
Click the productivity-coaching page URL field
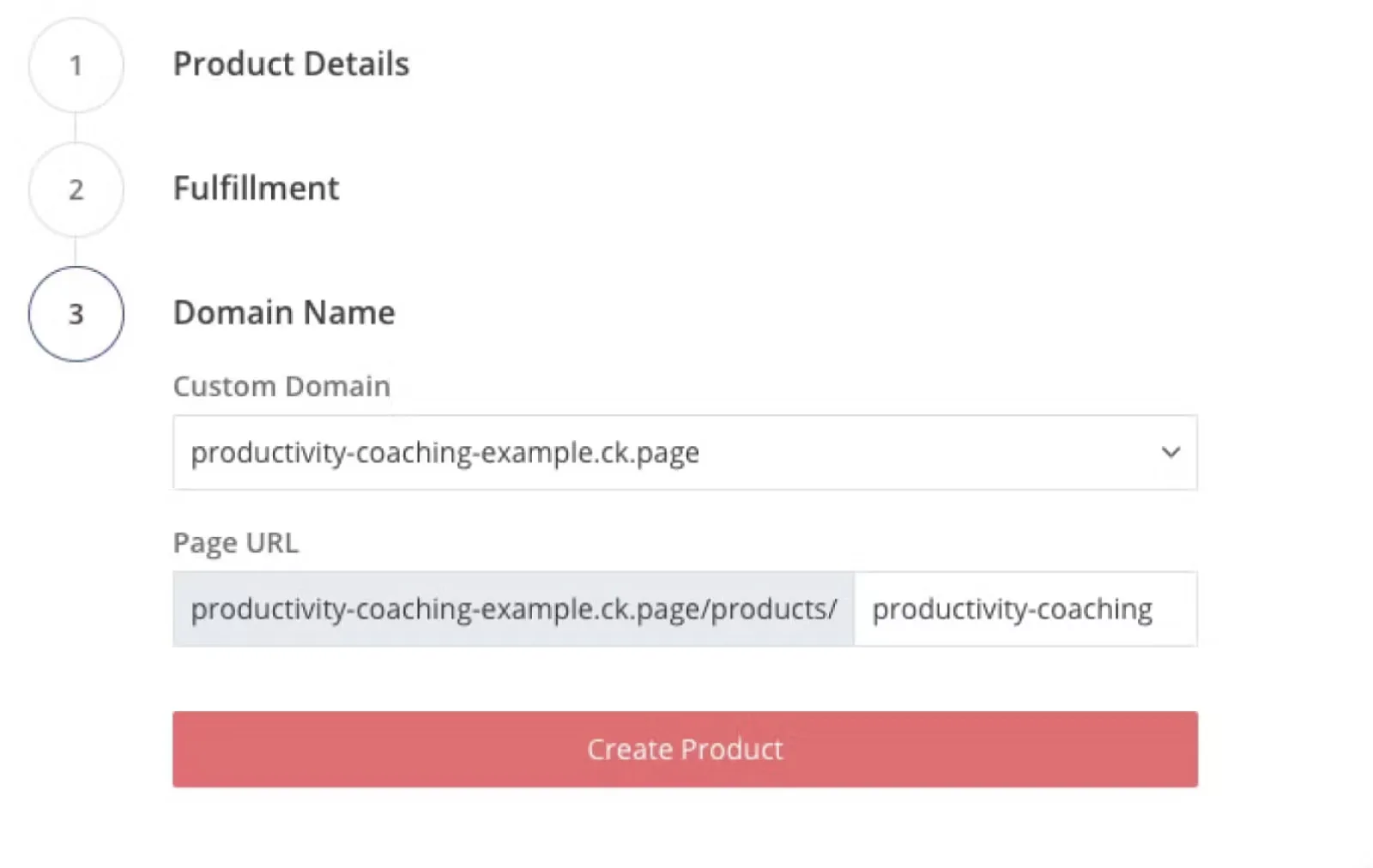tap(1024, 609)
